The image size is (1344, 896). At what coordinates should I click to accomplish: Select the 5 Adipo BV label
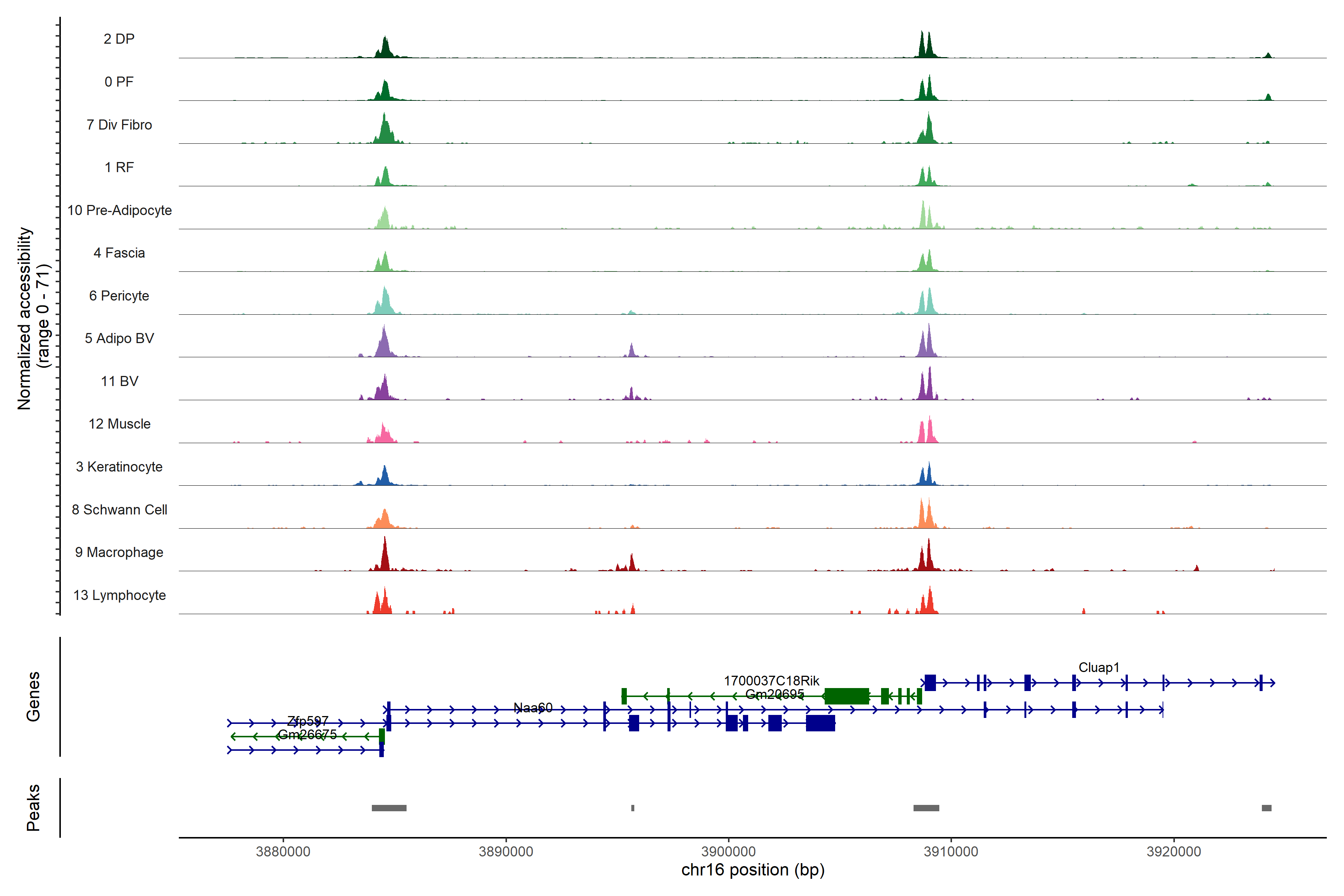pyautogui.click(x=119, y=338)
